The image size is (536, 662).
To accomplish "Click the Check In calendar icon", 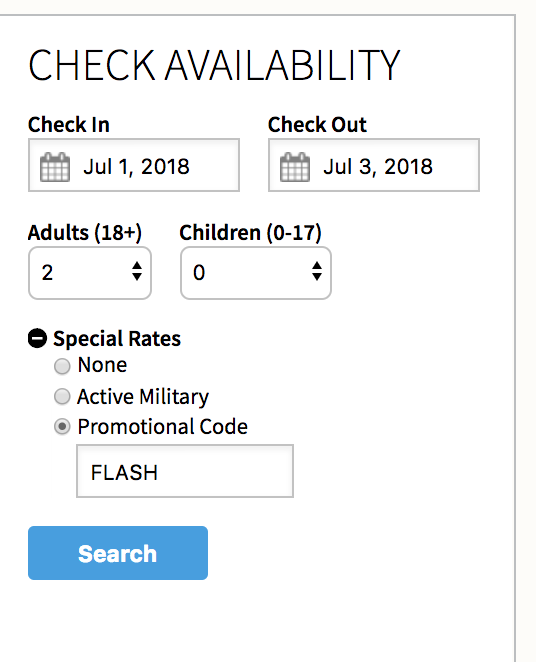I will [55, 167].
